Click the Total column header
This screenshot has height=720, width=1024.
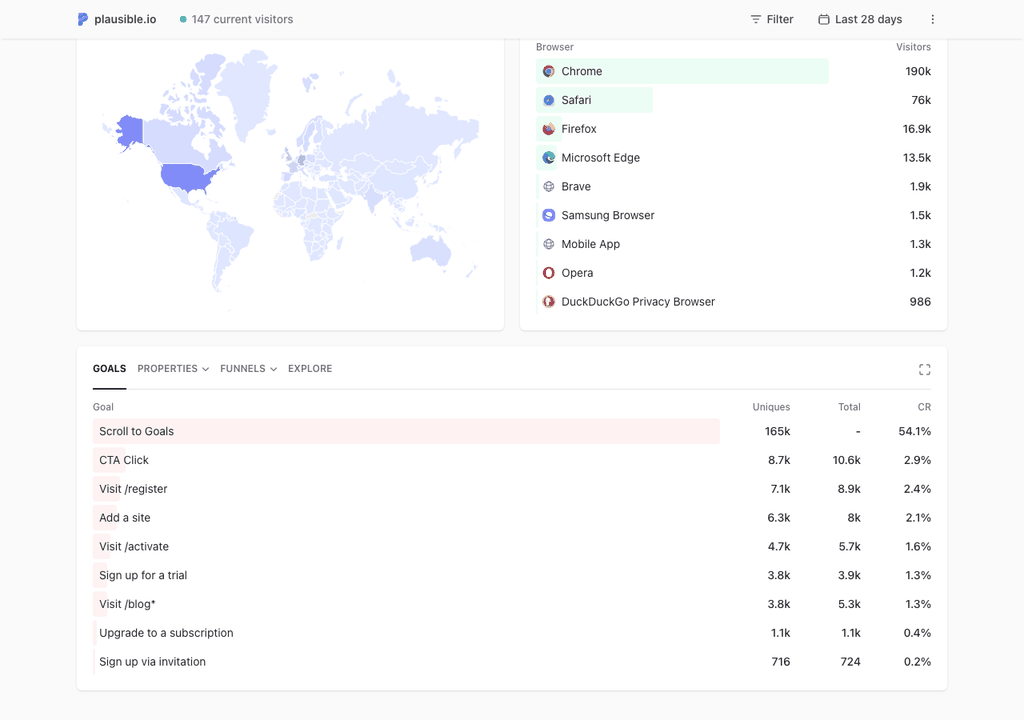(849, 406)
